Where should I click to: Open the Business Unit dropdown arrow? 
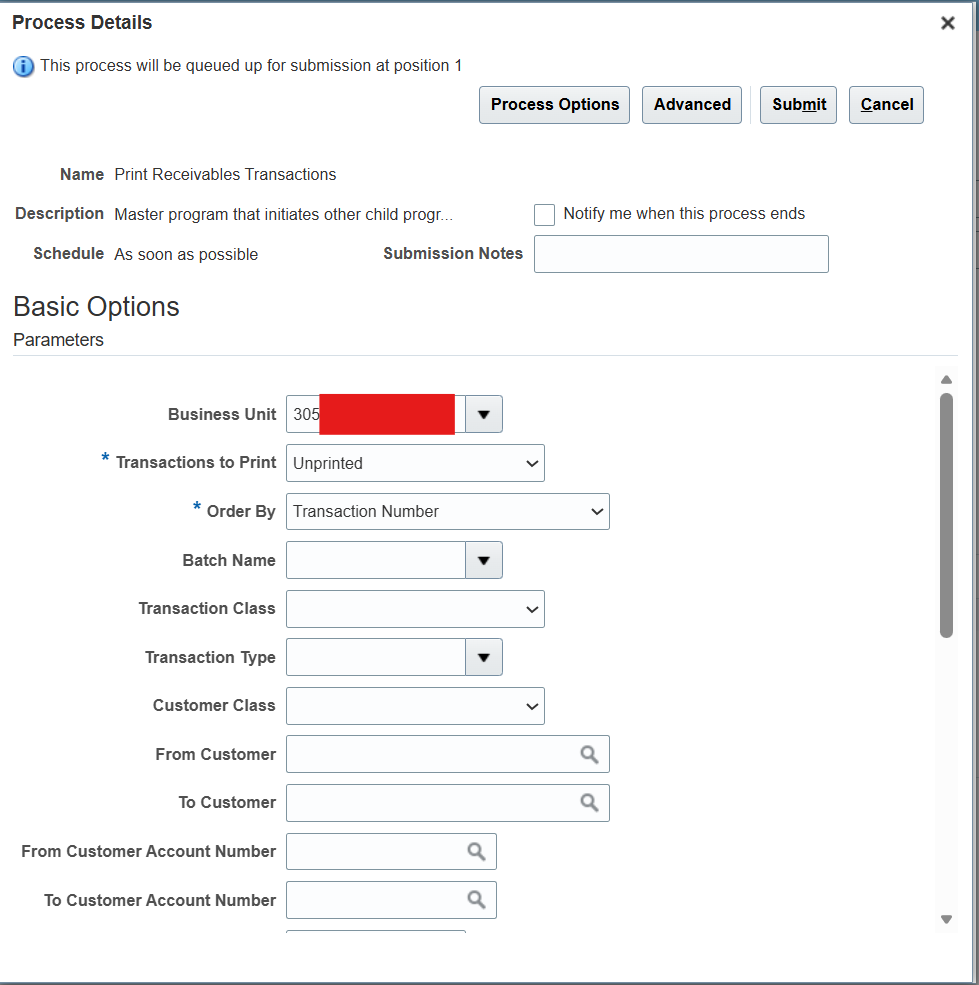coord(483,414)
